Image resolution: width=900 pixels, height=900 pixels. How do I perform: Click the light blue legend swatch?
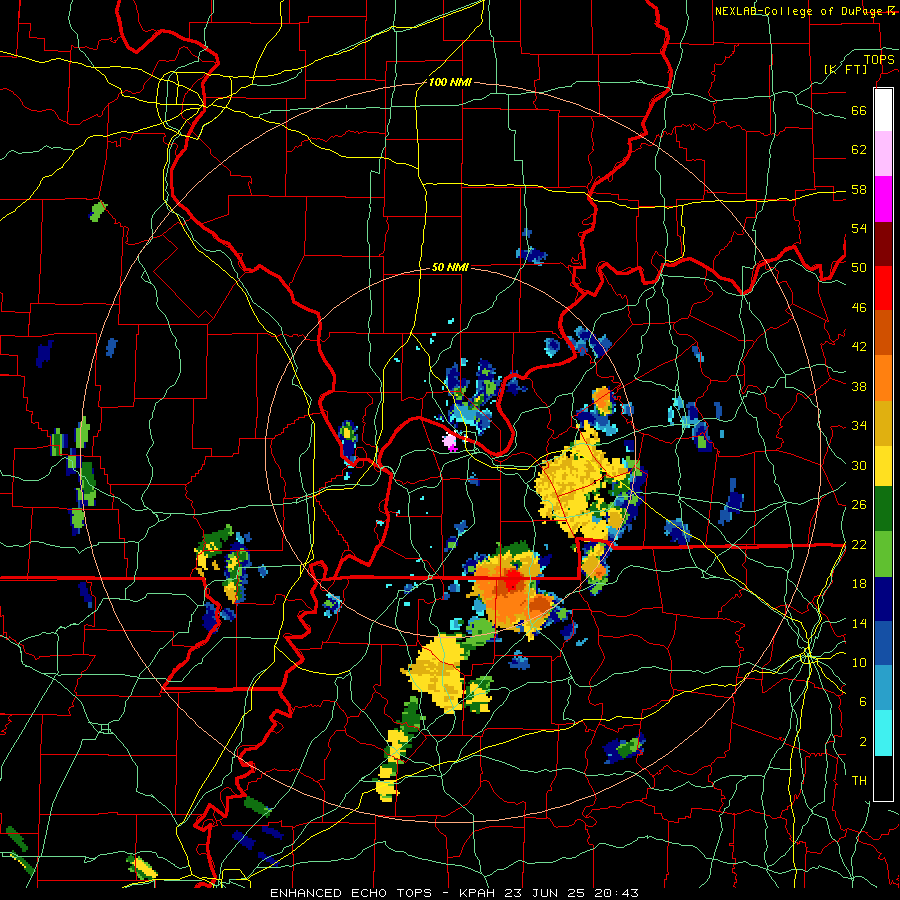(x=883, y=688)
